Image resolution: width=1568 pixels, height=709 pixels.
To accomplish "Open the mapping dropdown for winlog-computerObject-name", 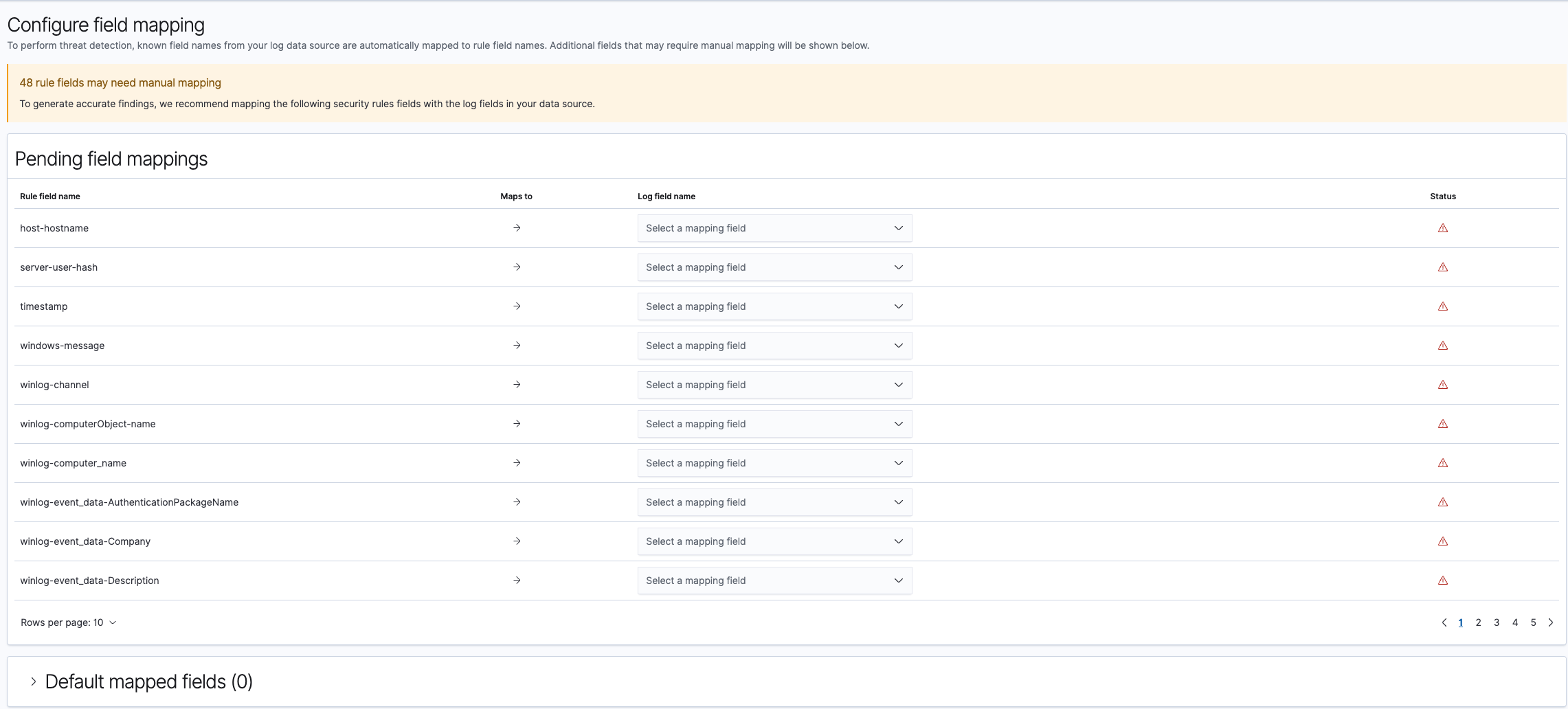I will (774, 424).
